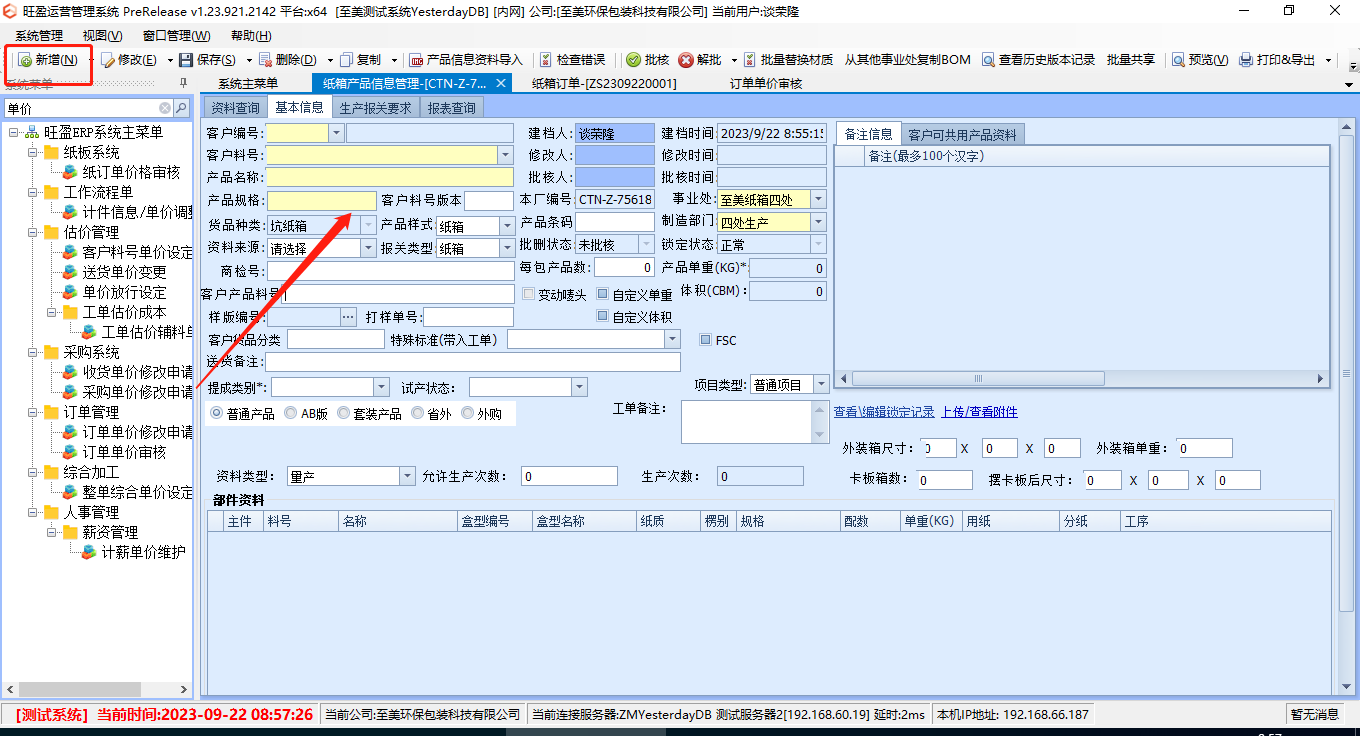Switch to the 资料查询 tab
Screen dimensions: 1360x736
point(234,107)
